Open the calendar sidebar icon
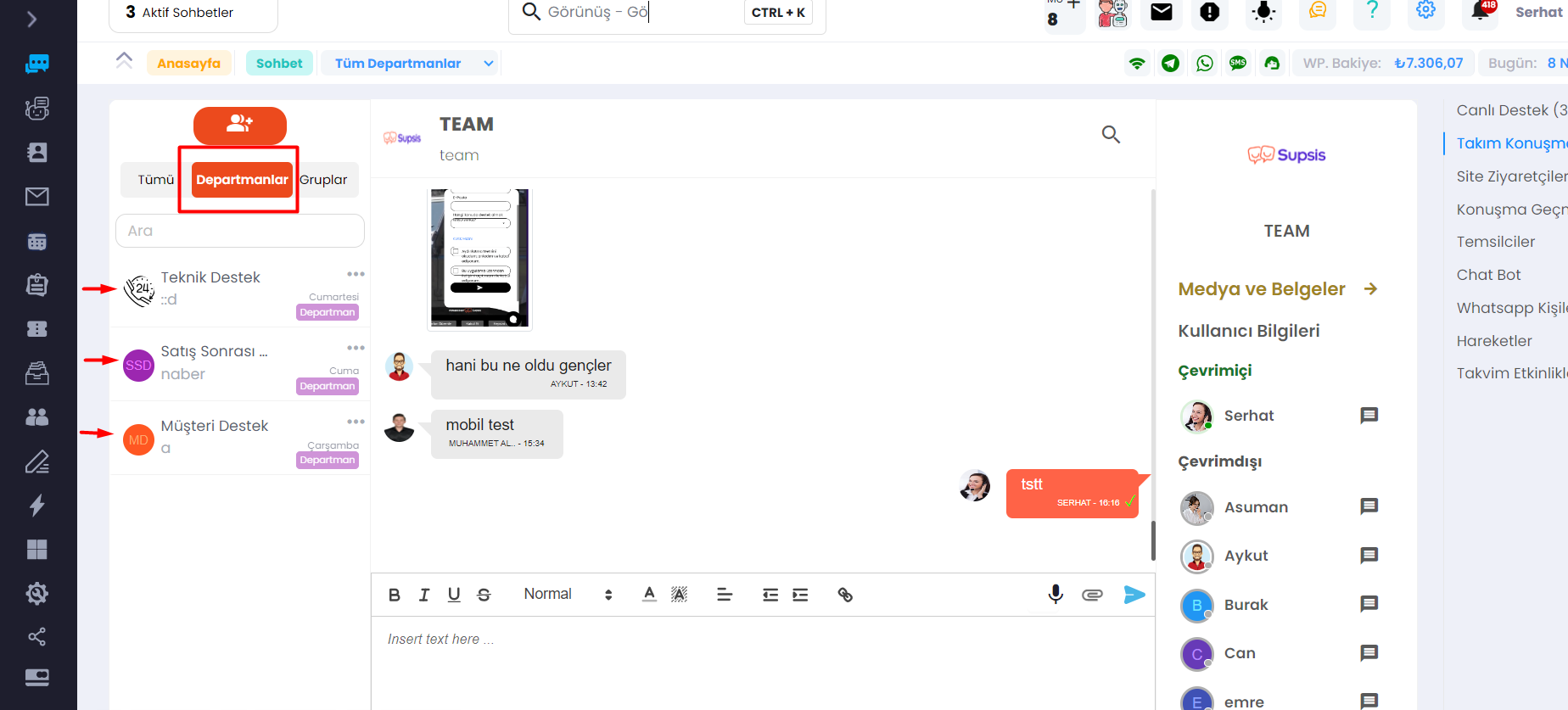The height and width of the screenshot is (710, 1568). click(x=37, y=241)
